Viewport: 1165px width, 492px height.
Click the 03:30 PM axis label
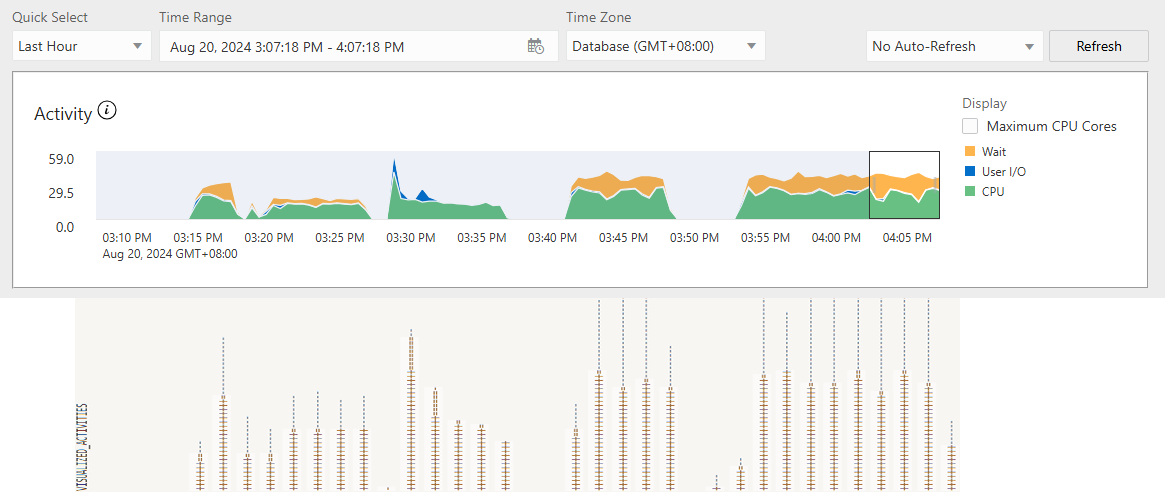coord(411,238)
